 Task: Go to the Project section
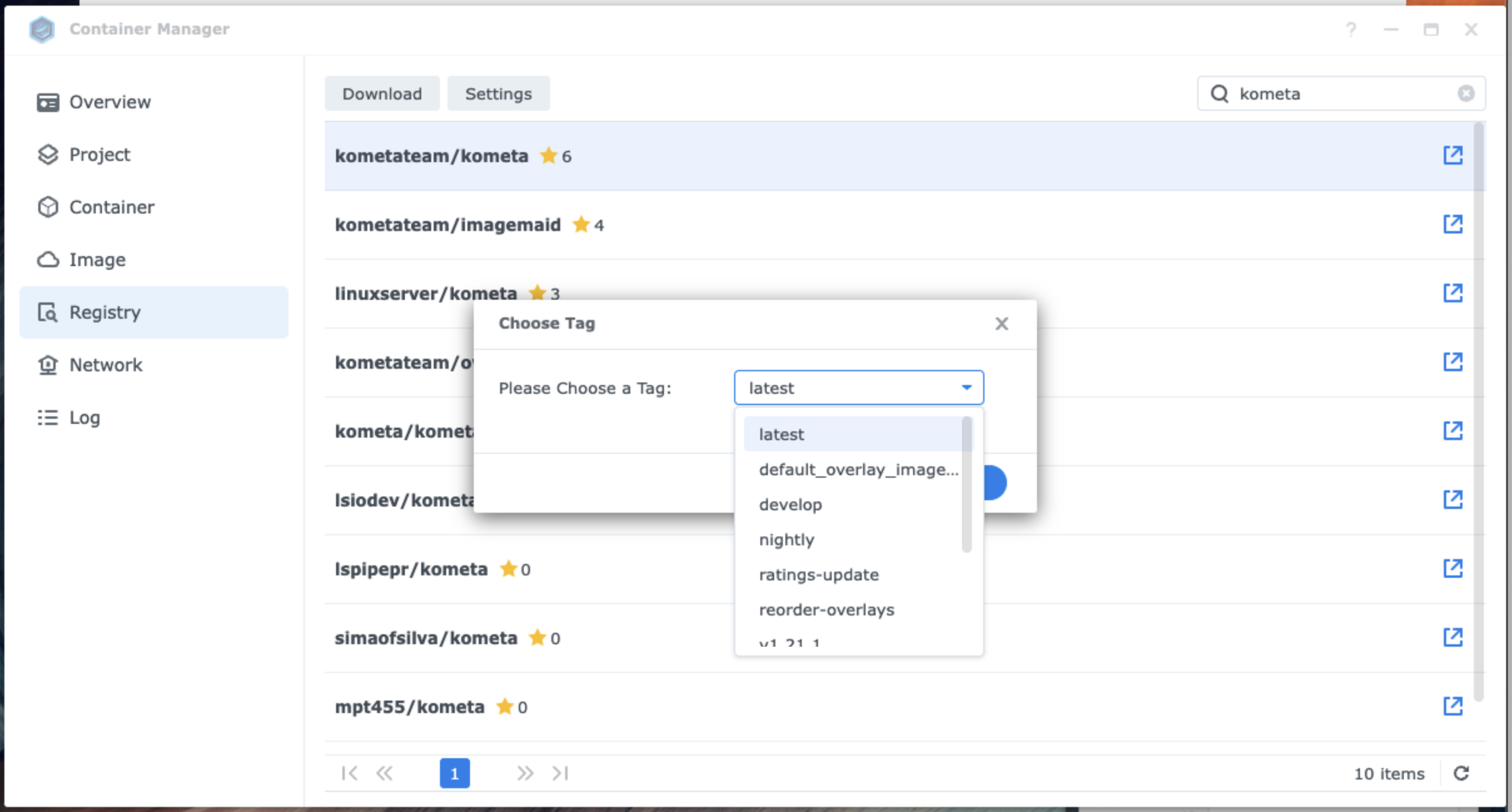pyautogui.click(x=154, y=155)
